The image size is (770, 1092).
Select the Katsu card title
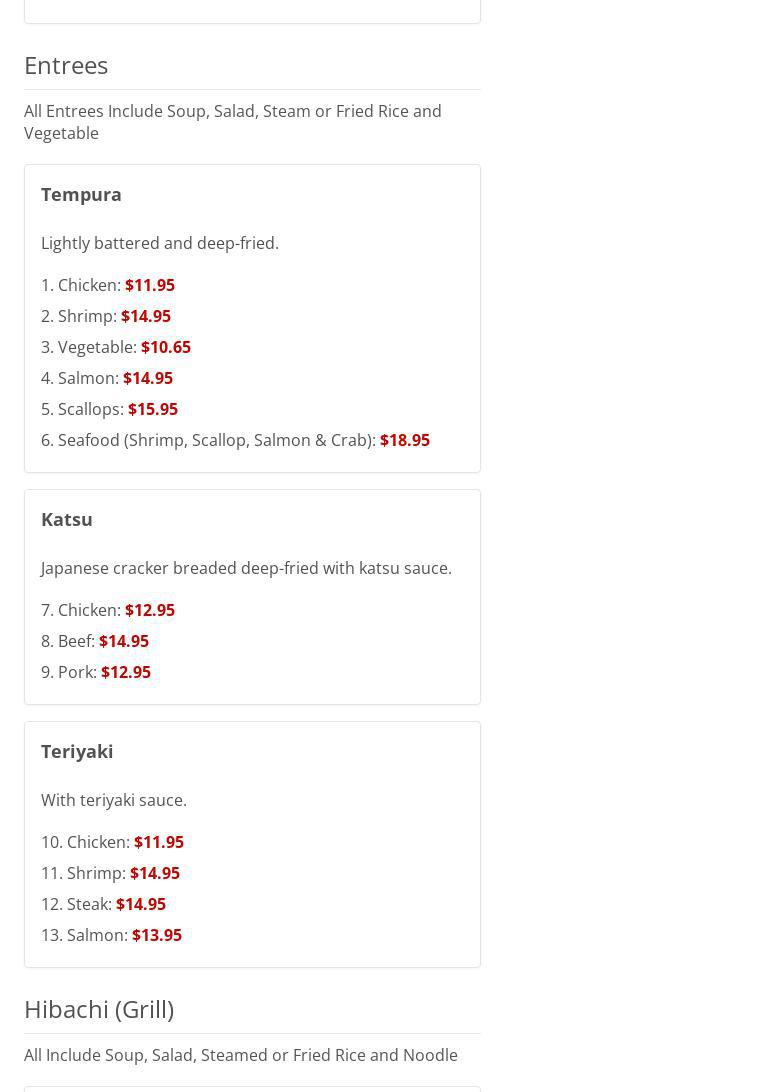click(x=67, y=520)
